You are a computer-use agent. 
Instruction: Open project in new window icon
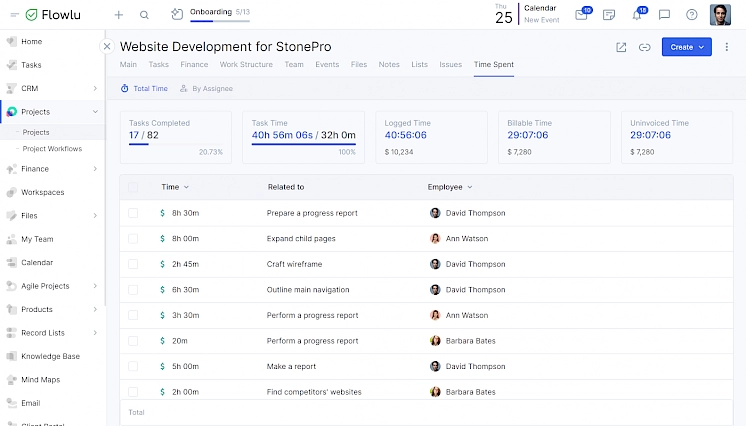tap(621, 47)
